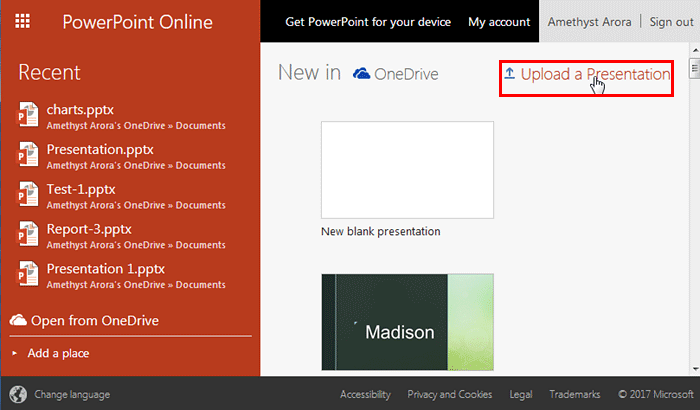Select the New blank presentation thumbnail
This screenshot has height=410, width=700.
pos(407,170)
